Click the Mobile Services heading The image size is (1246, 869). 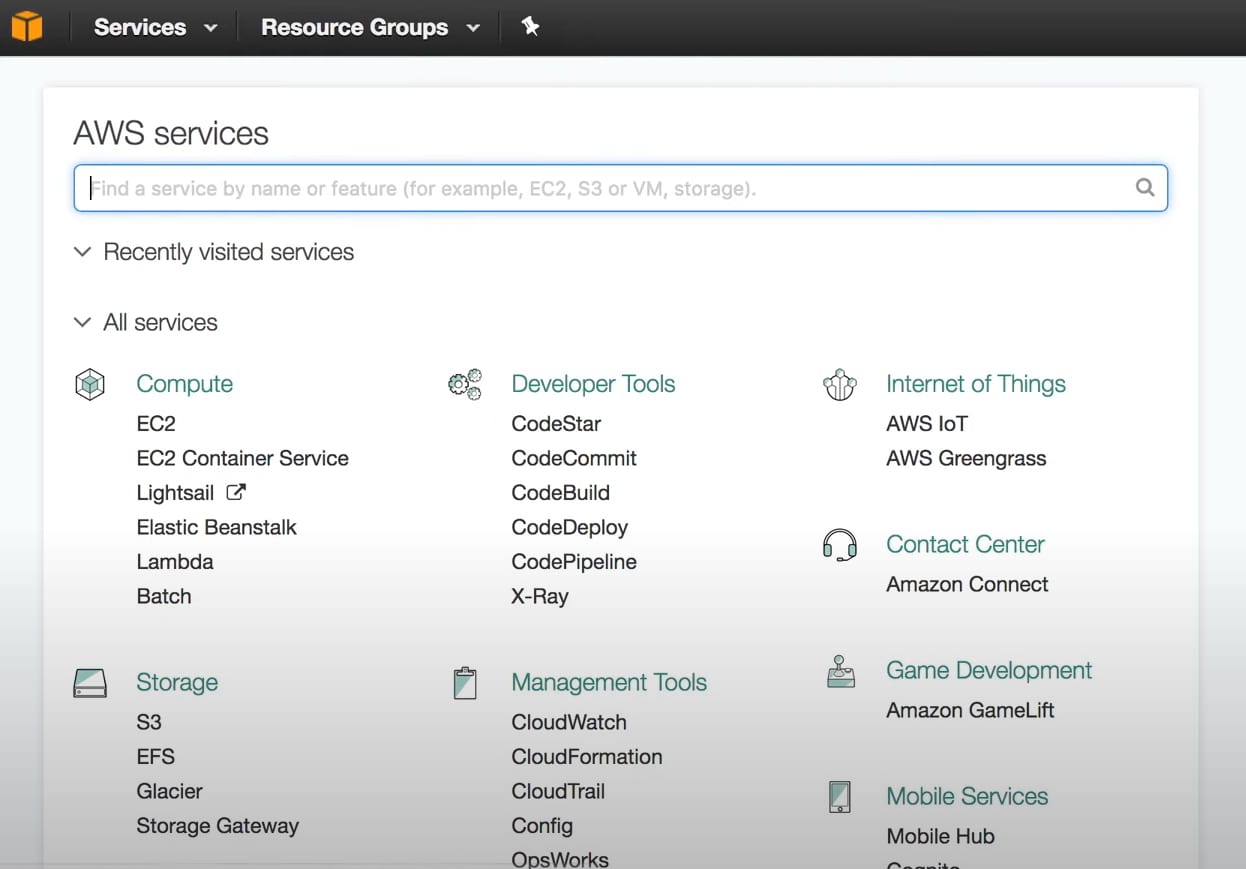(x=967, y=796)
